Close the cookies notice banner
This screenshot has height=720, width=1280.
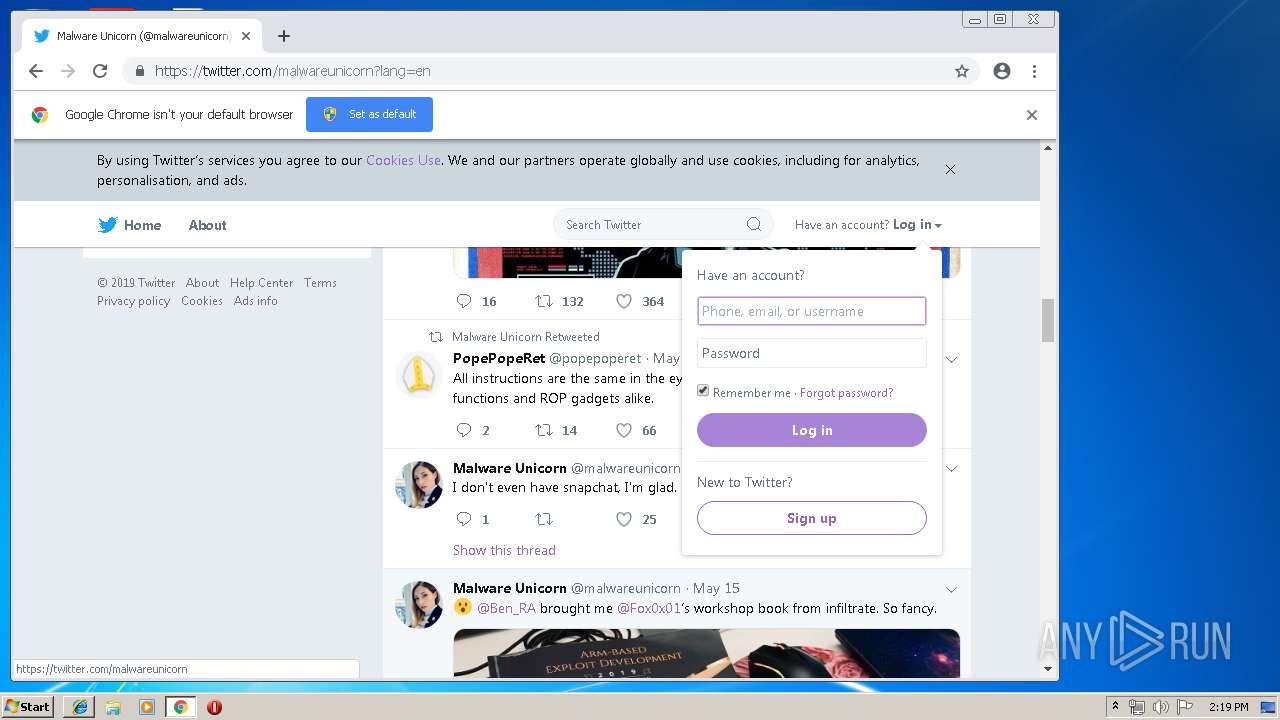click(x=951, y=169)
